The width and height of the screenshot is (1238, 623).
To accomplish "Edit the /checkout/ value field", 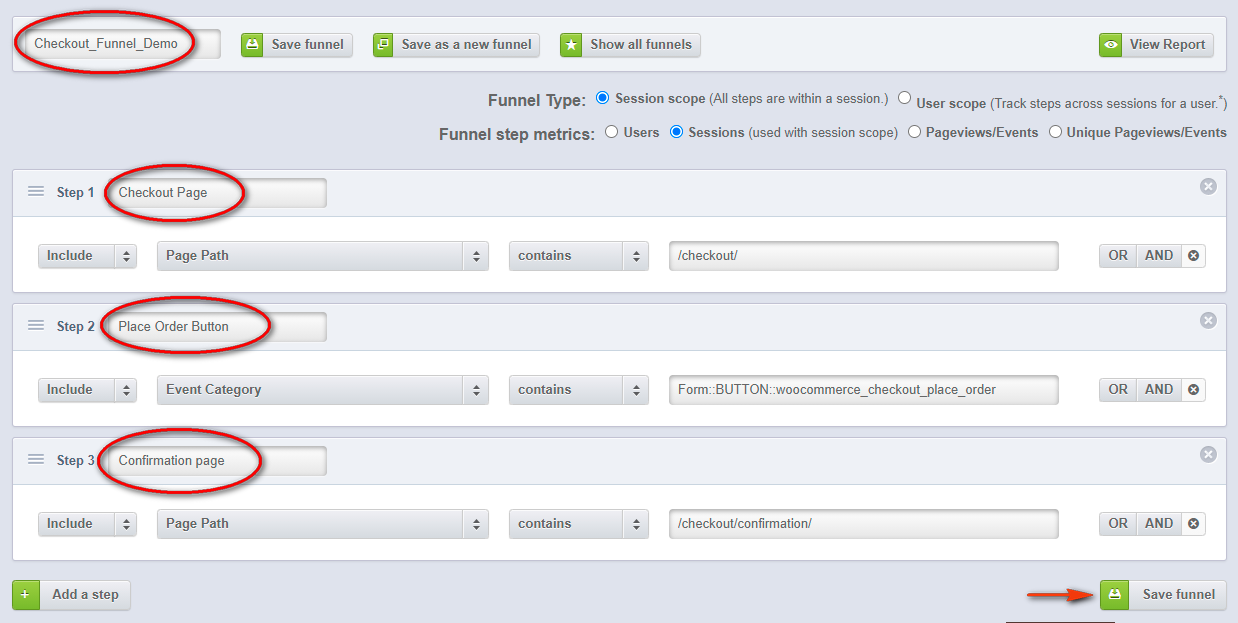I will coord(864,256).
